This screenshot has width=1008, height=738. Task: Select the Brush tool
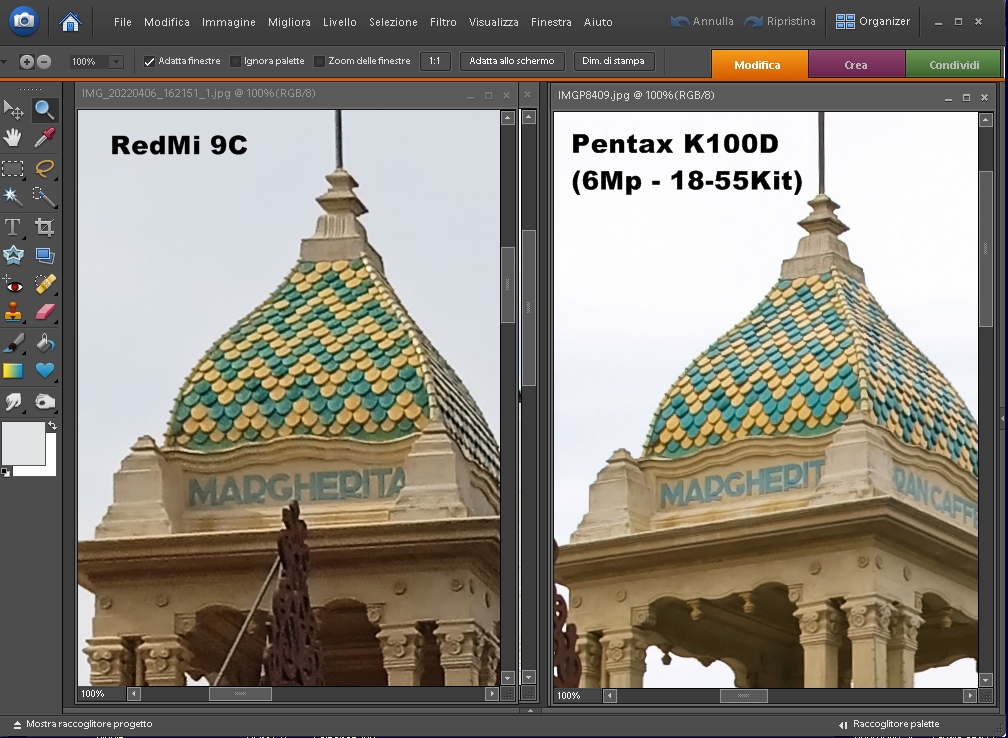[13, 343]
